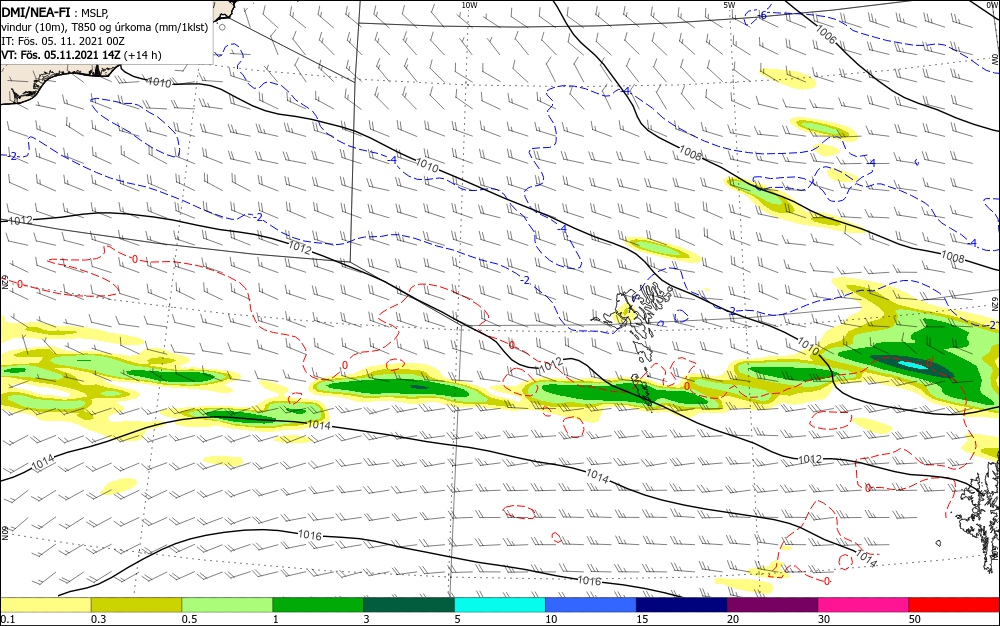The width and height of the screenshot is (1000, 626).
Task: Click the purple 20 legend swatch
Action: [772, 605]
